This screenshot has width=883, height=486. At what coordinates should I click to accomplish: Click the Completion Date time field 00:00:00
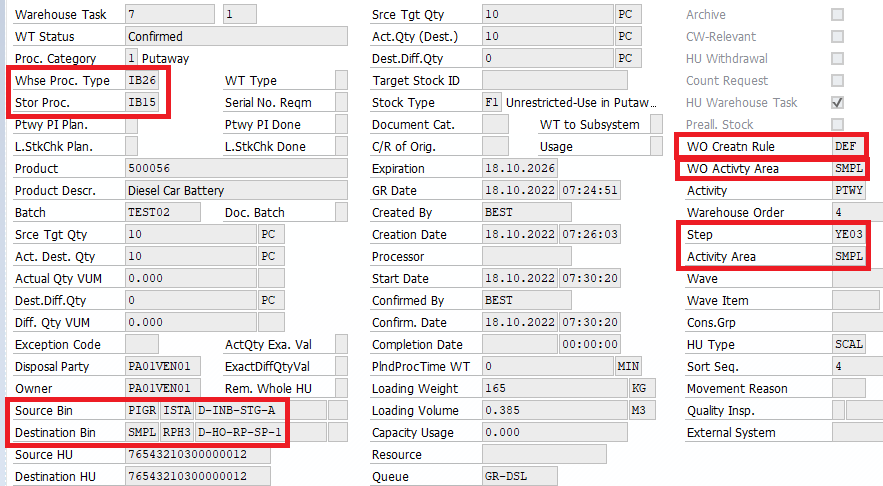point(590,345)
